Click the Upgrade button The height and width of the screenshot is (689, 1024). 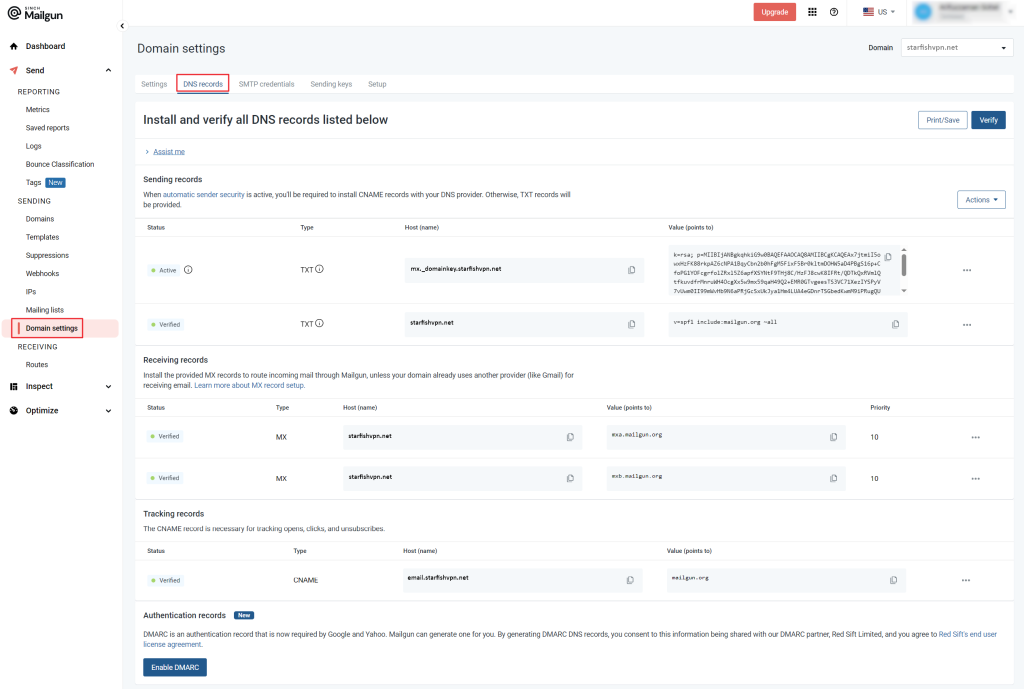click(775, 12)
